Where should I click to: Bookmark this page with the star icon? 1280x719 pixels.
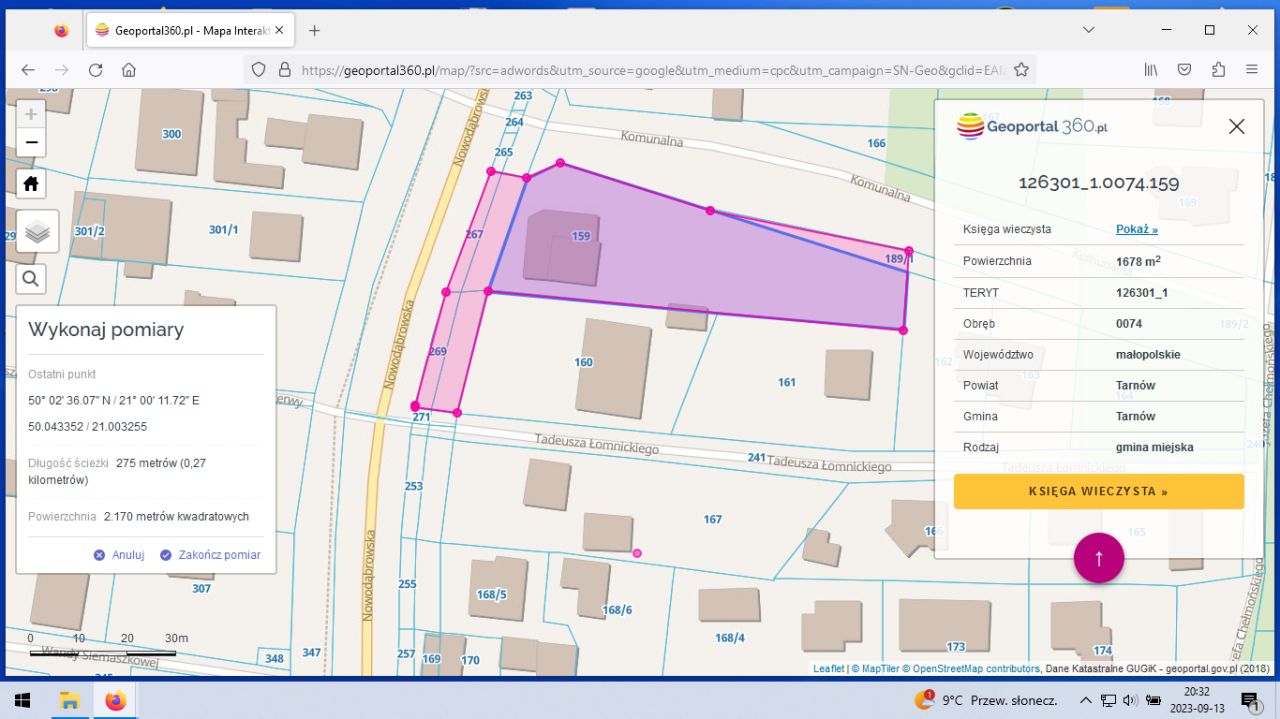click(x=1021, y=70)
